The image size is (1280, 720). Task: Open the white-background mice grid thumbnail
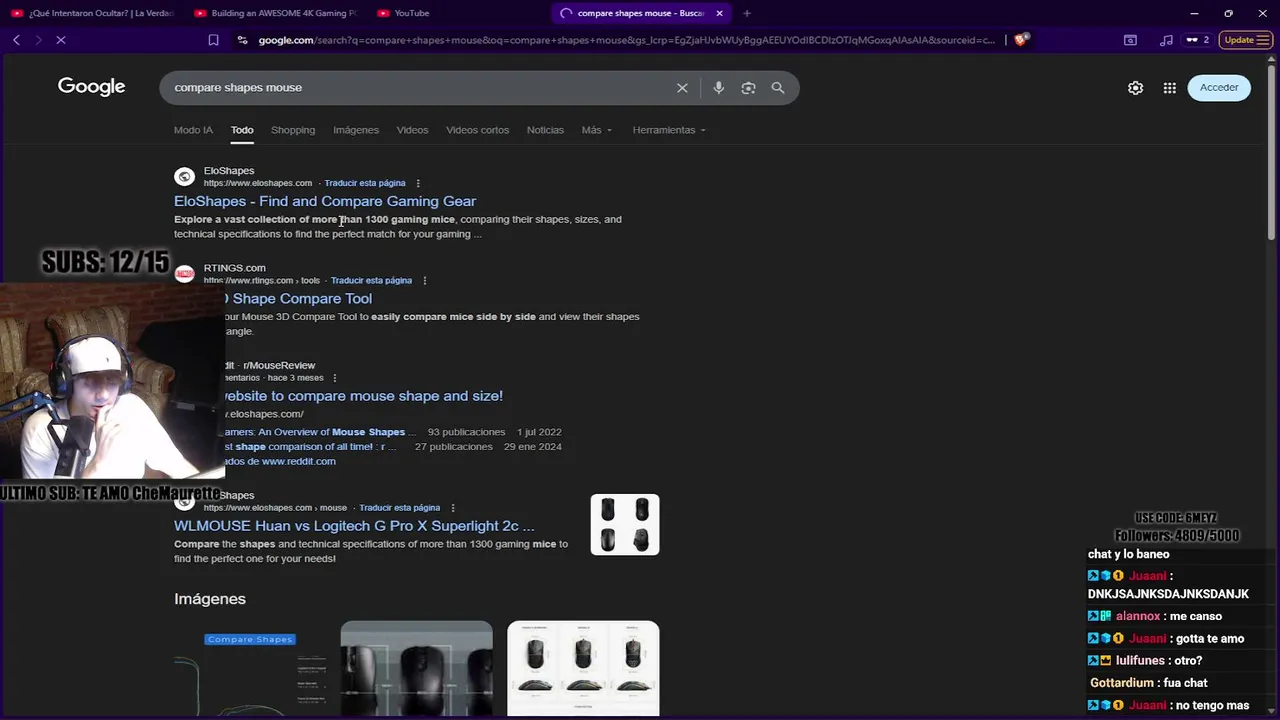coord(583,668)
